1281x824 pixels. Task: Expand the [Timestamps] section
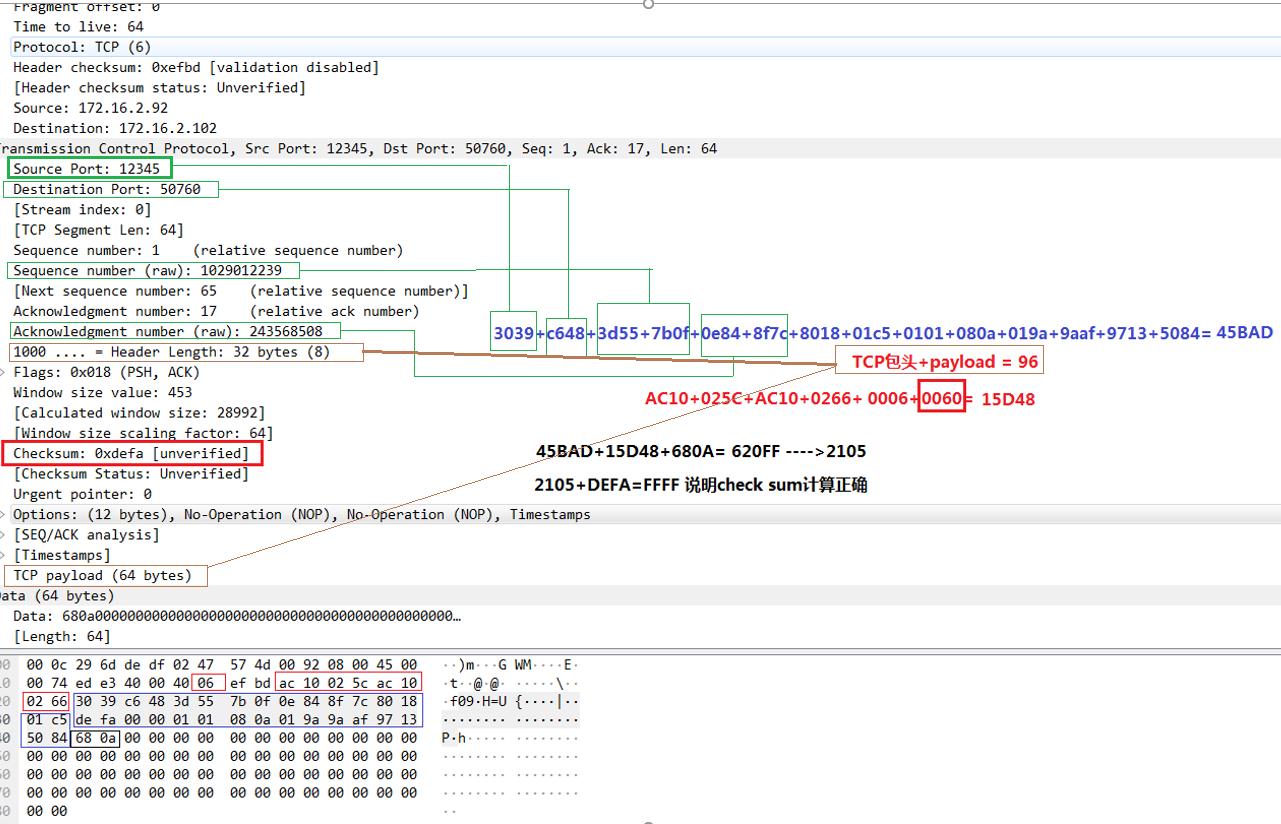click(4, 555)
